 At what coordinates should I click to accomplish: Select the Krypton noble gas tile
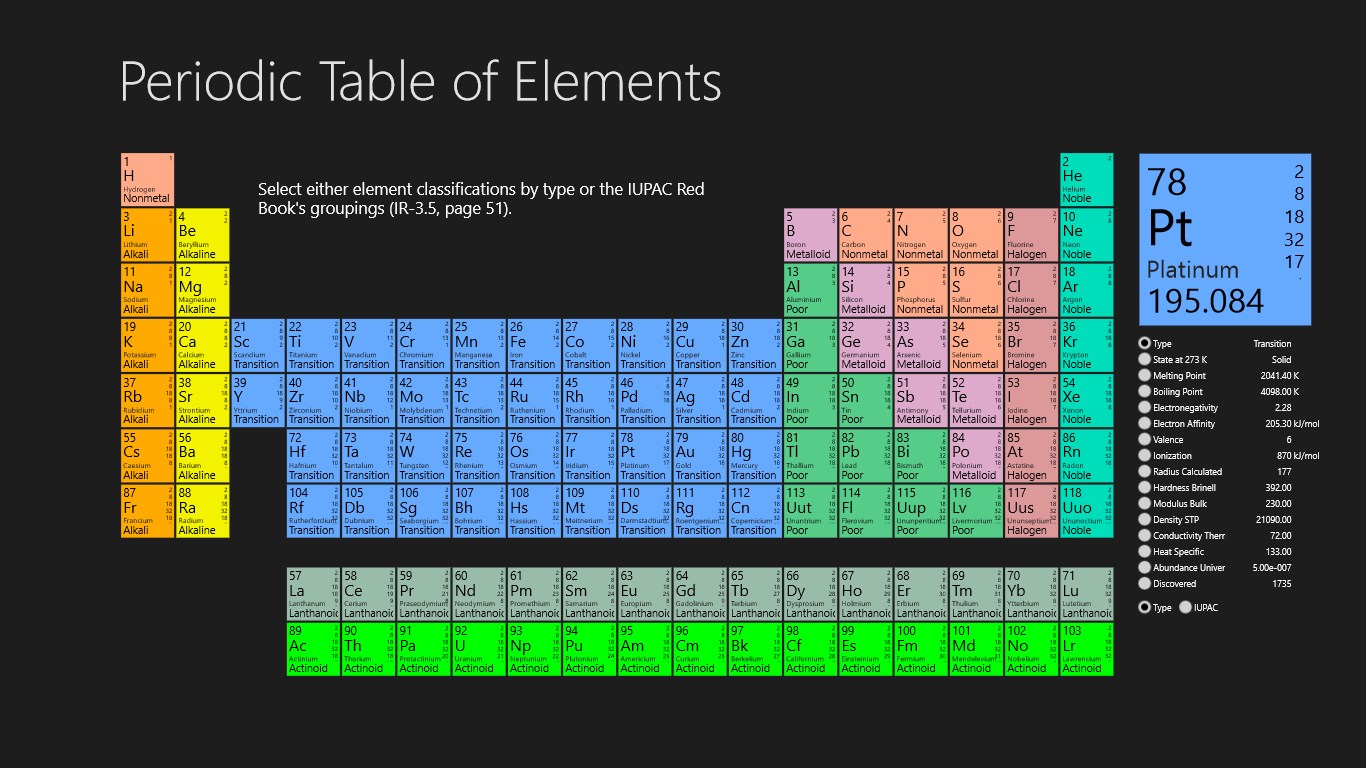click(1086, 345)
